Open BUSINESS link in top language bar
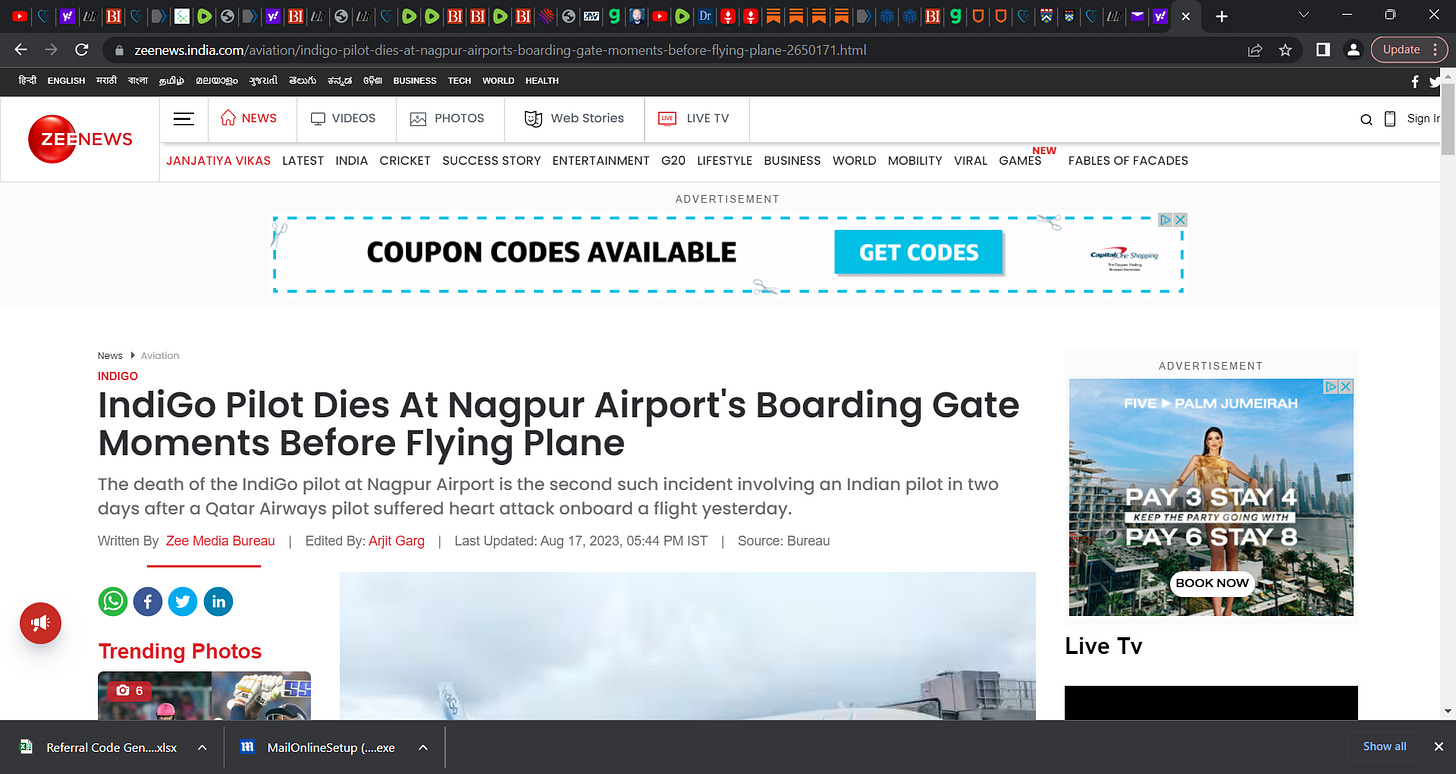 (x=415, y=81)
